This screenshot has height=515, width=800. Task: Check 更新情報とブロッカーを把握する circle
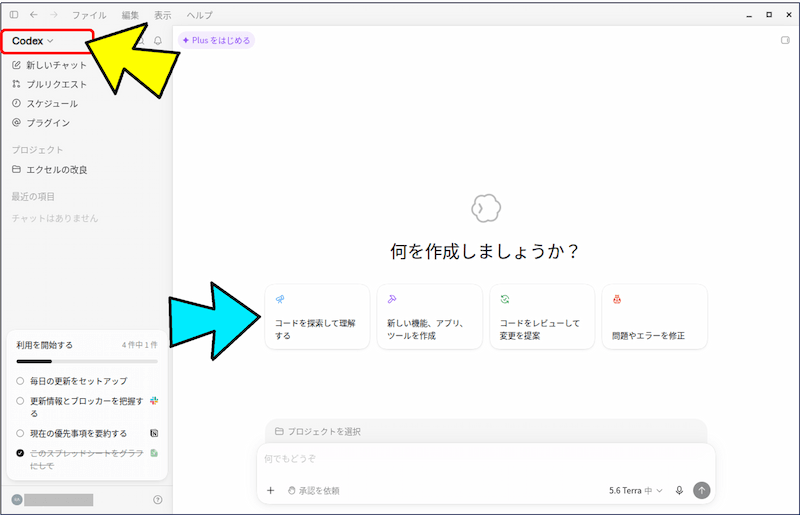click(20, 401)
